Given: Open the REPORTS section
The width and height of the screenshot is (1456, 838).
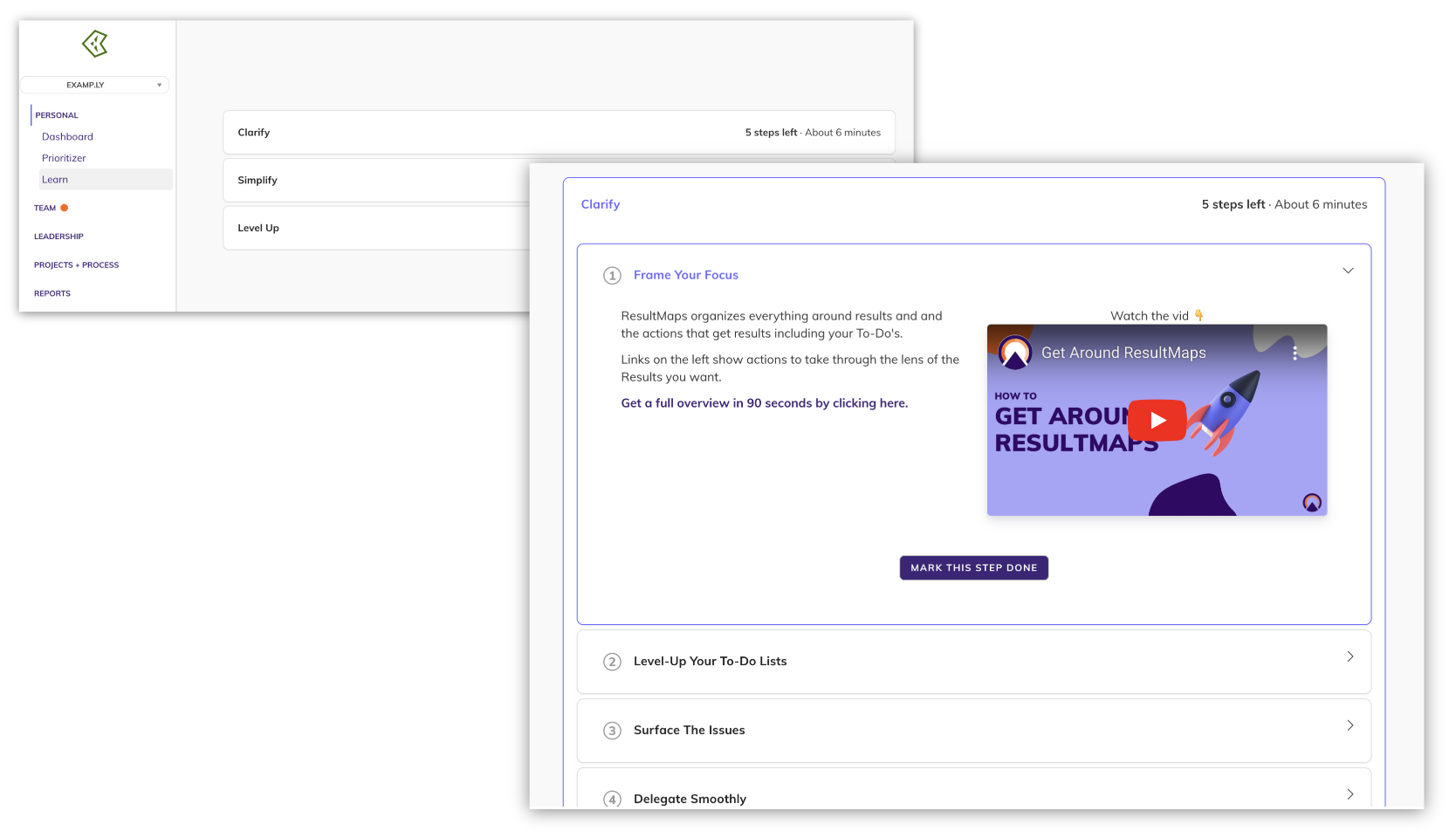Looking at the screenshot, I should pyautogui.click(x=52, y=293).
